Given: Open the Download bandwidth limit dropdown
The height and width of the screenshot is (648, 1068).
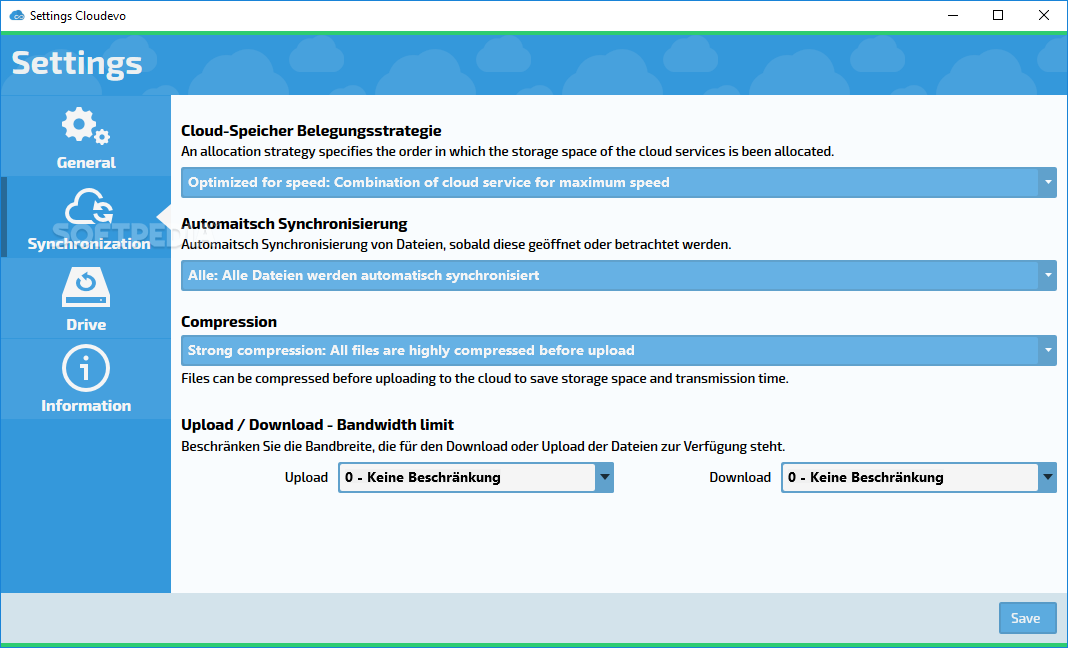Looking at the screenshot, I should (919, 478).
